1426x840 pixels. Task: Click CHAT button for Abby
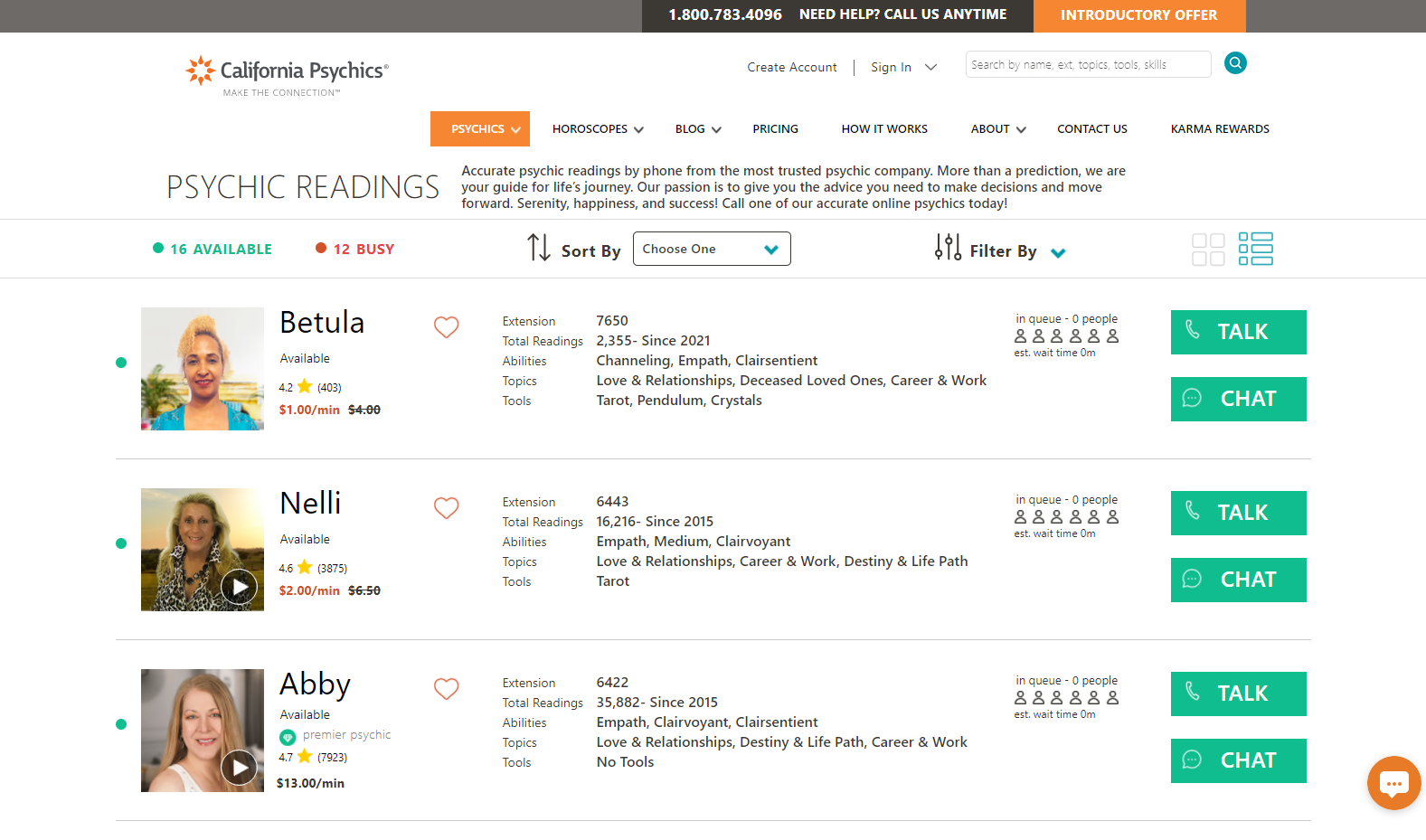pyautogui.click(x=1238, y=760)
